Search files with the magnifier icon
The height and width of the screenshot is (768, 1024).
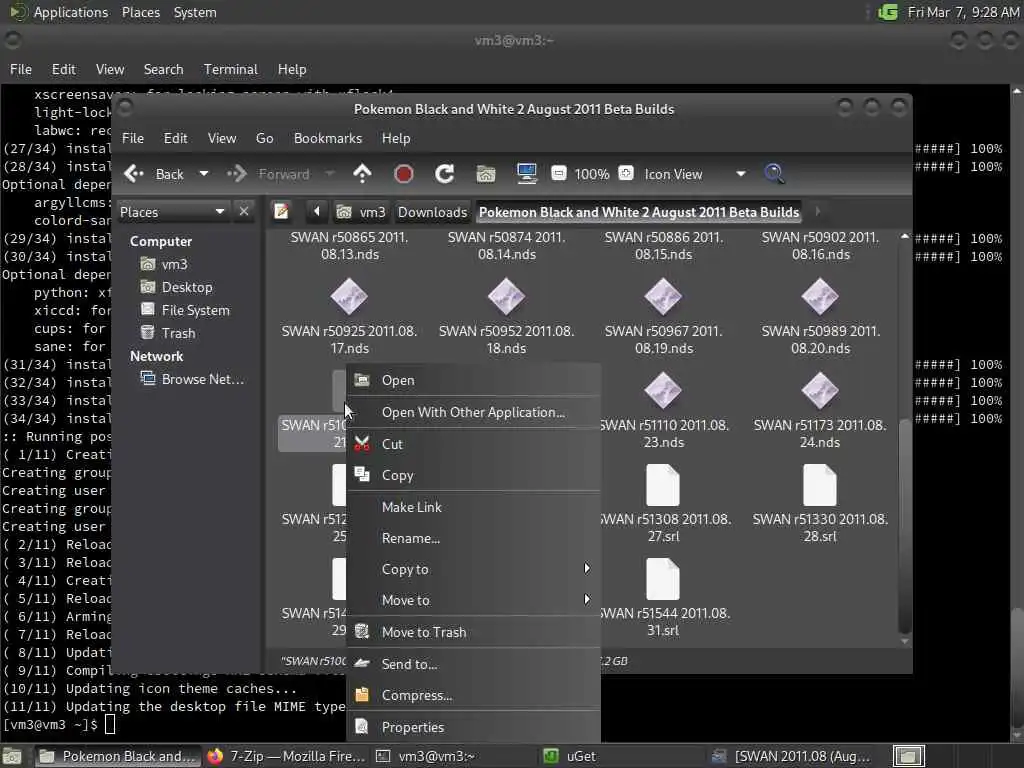pos(774,174)
